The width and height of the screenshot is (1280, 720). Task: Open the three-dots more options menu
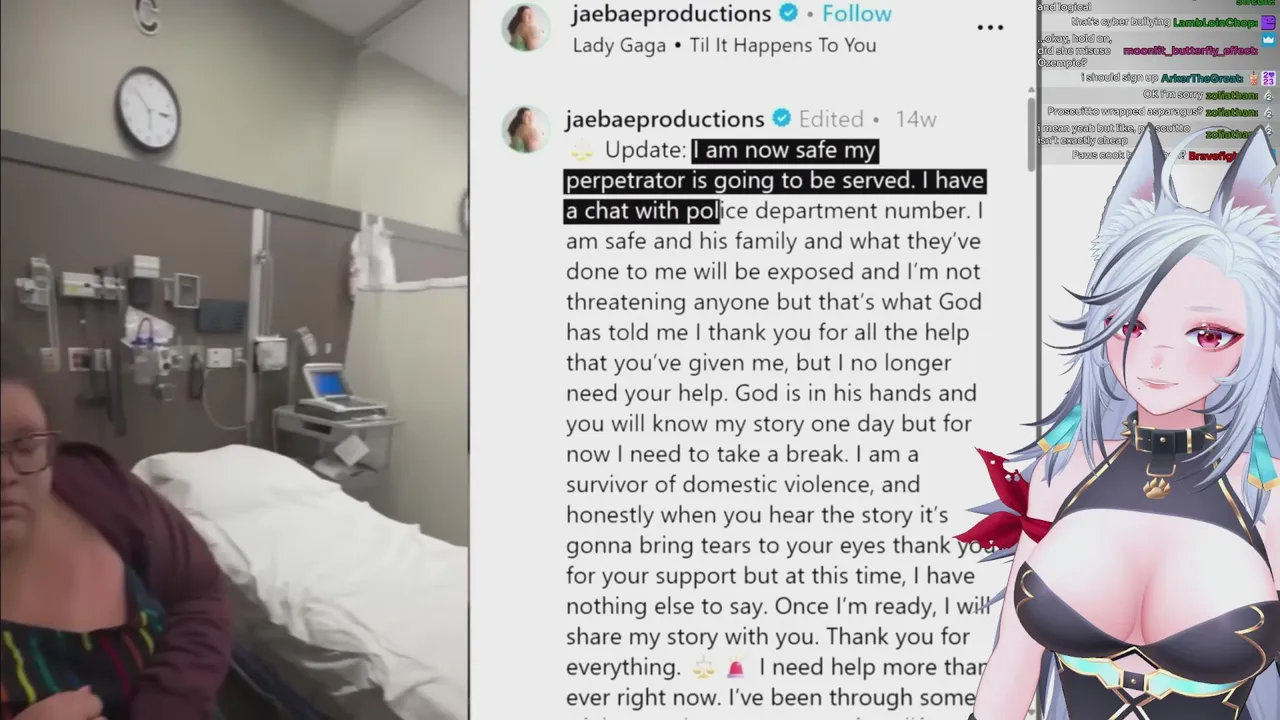(990, 28)
